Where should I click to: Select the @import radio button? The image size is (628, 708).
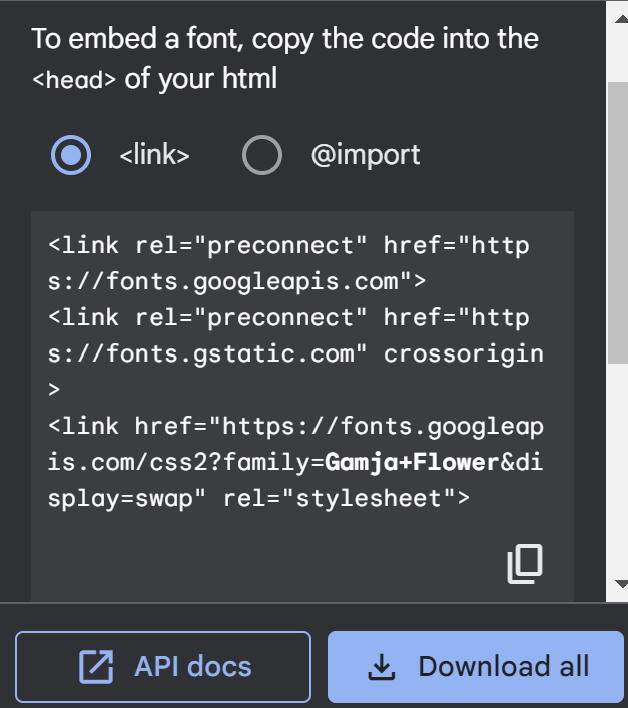click(x=262, y=155)
